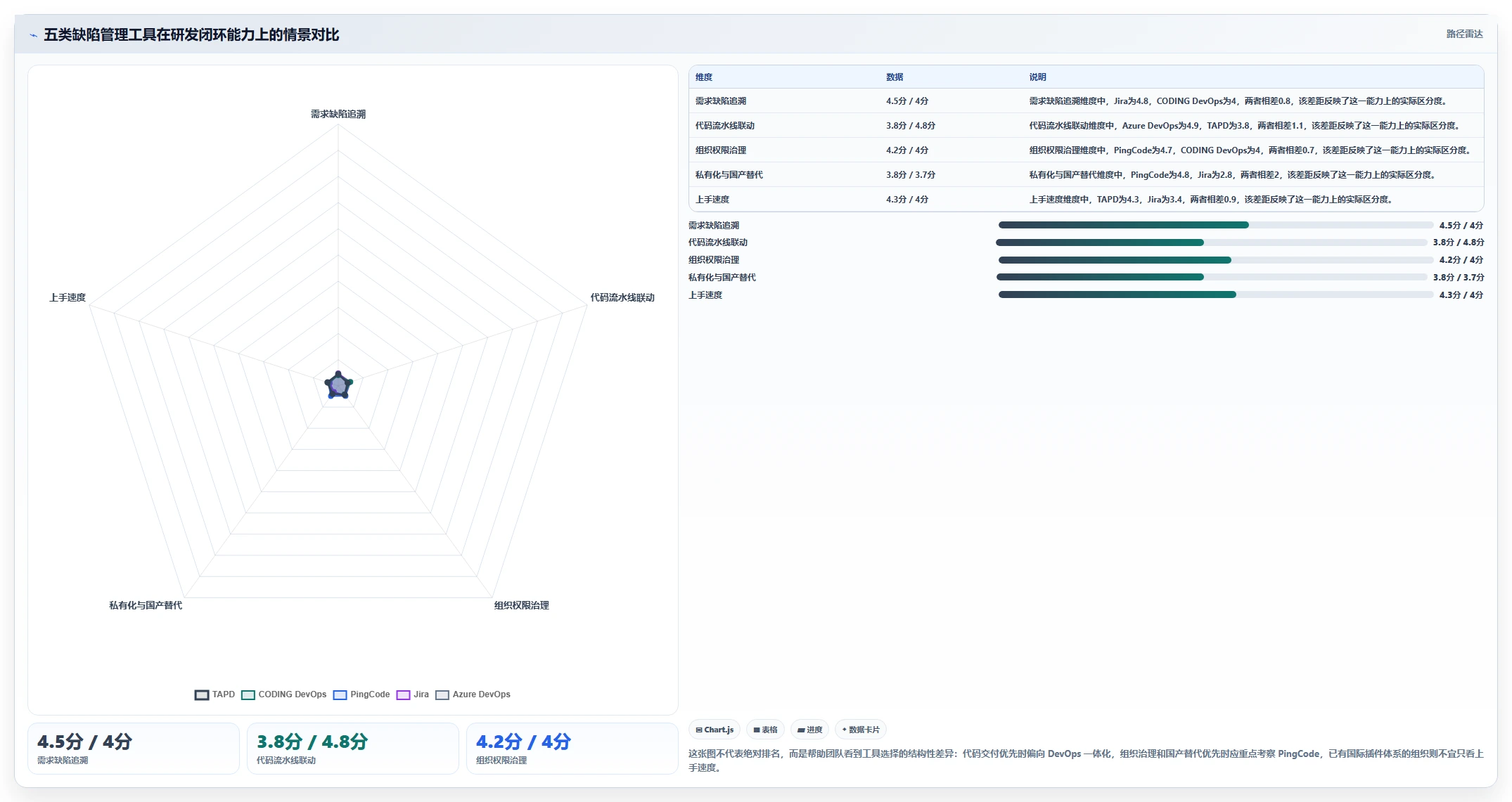Click the Chart.js tag chip
The height and width of the screenshot is (802, 1512).
pyautogui.click(x=715, y=730)
